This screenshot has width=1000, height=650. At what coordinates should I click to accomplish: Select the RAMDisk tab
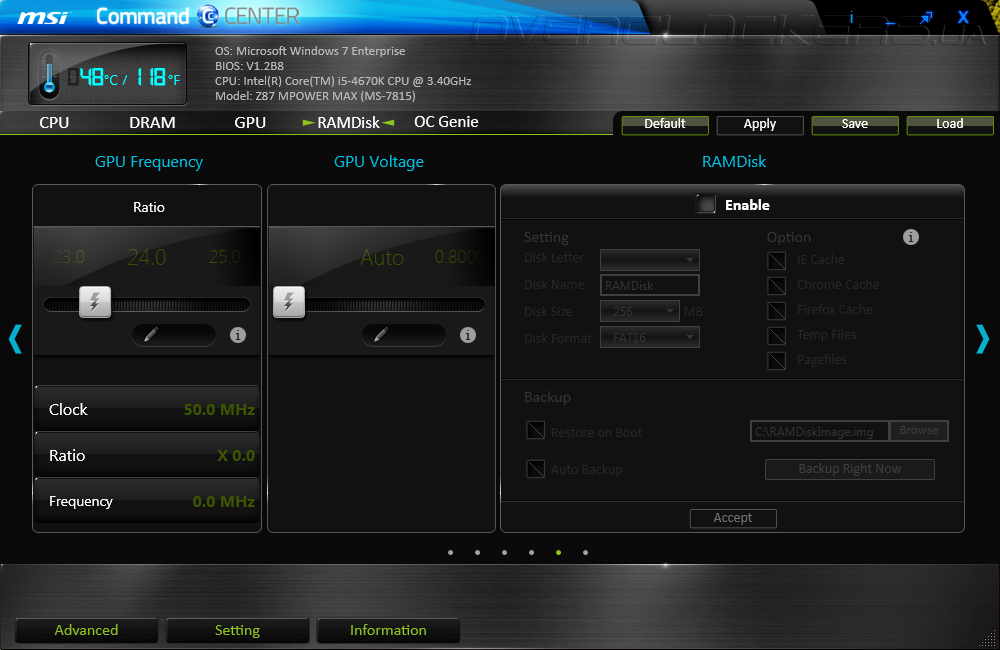pyautogui.click(x=348, y=122)
